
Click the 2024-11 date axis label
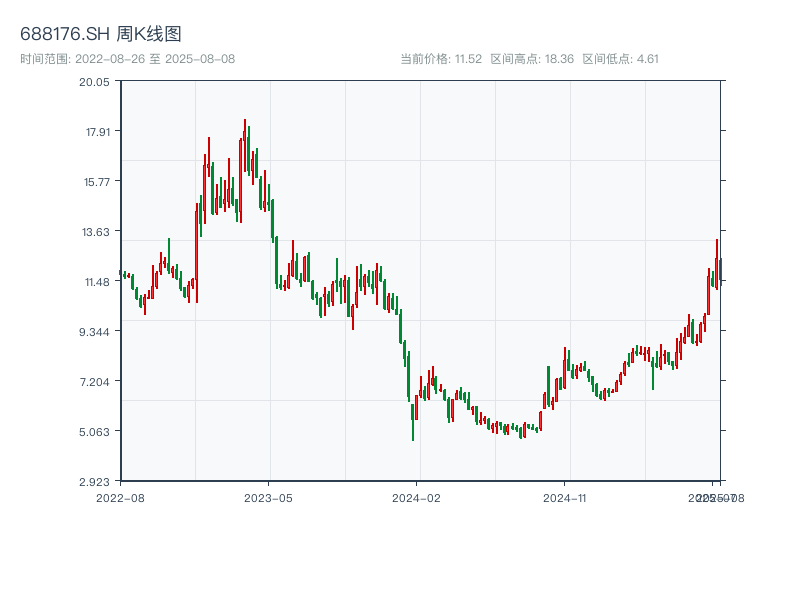tap(565, 497)
